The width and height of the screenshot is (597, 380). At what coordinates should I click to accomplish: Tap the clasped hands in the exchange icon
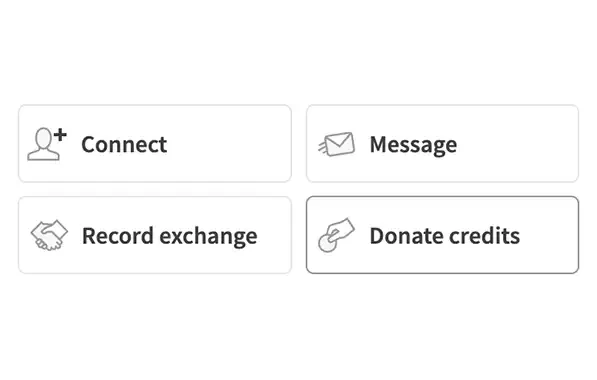49,240
